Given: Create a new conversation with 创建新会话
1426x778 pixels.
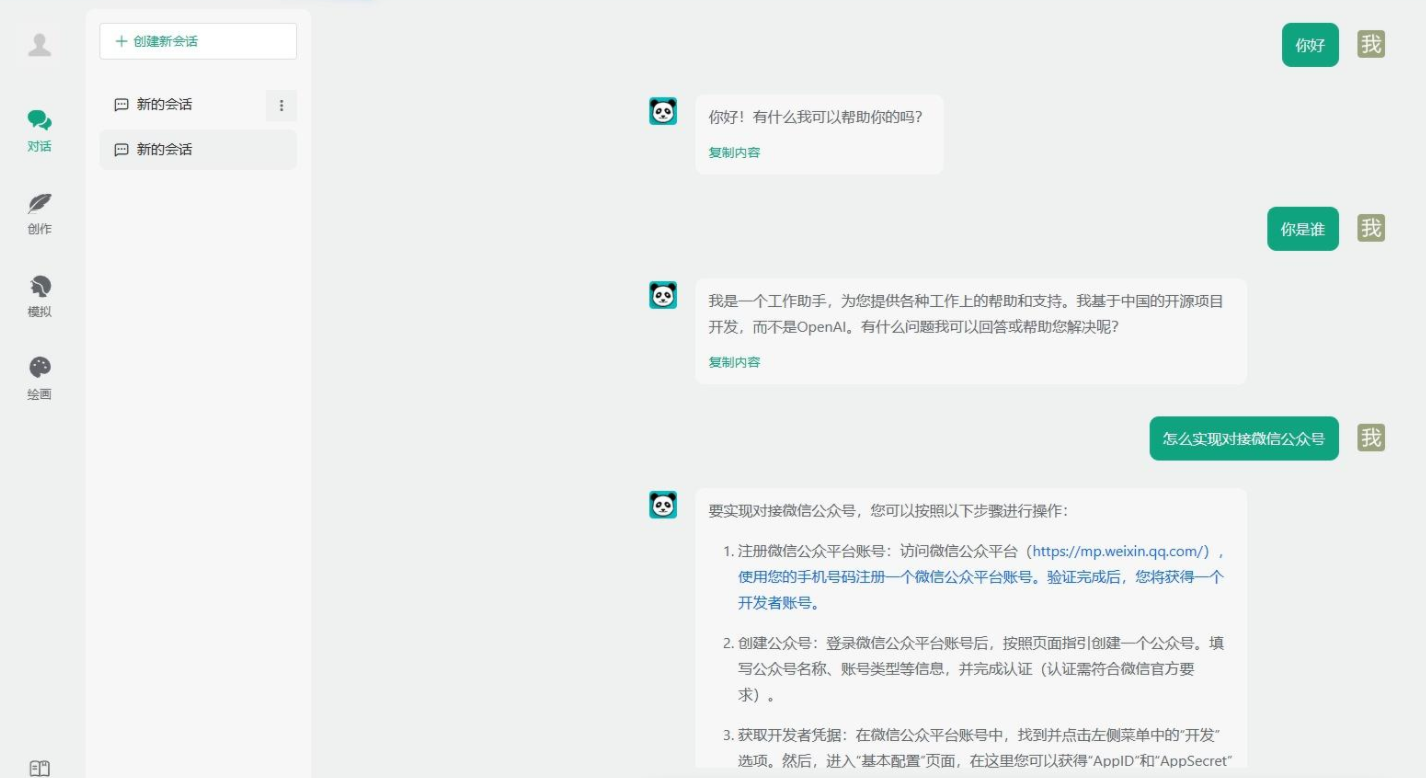Looking at the screenshot, I should tap(198, 41).
